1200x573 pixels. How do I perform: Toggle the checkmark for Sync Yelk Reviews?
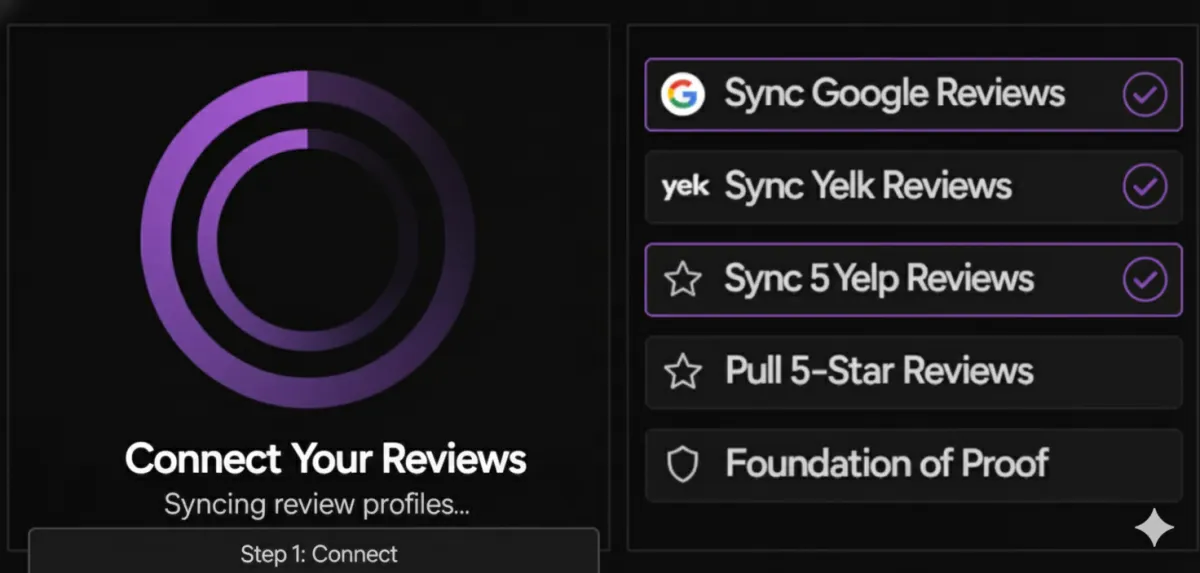[x=1144, y=187]
